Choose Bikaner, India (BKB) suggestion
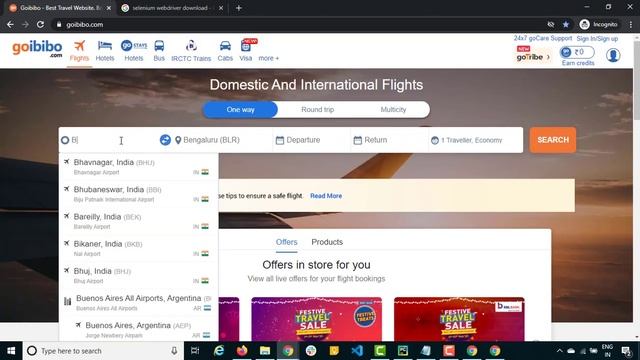This screenshot has width=640, height=360. click(x=138, y=248)
